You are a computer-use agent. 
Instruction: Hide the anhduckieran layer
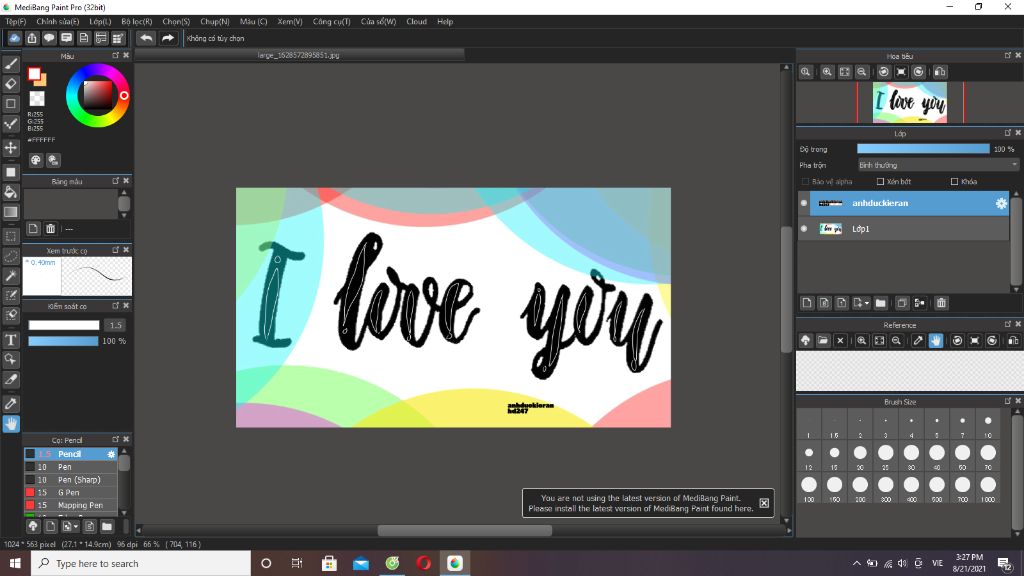[x=804, y=203]
